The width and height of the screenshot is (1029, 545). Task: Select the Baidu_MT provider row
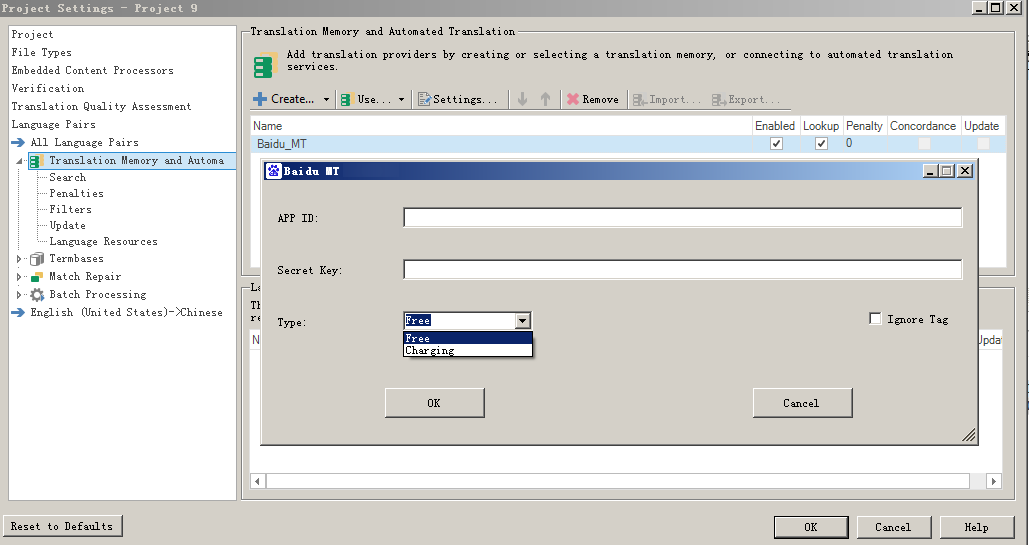pyautogui.click(x=628, y=144)
